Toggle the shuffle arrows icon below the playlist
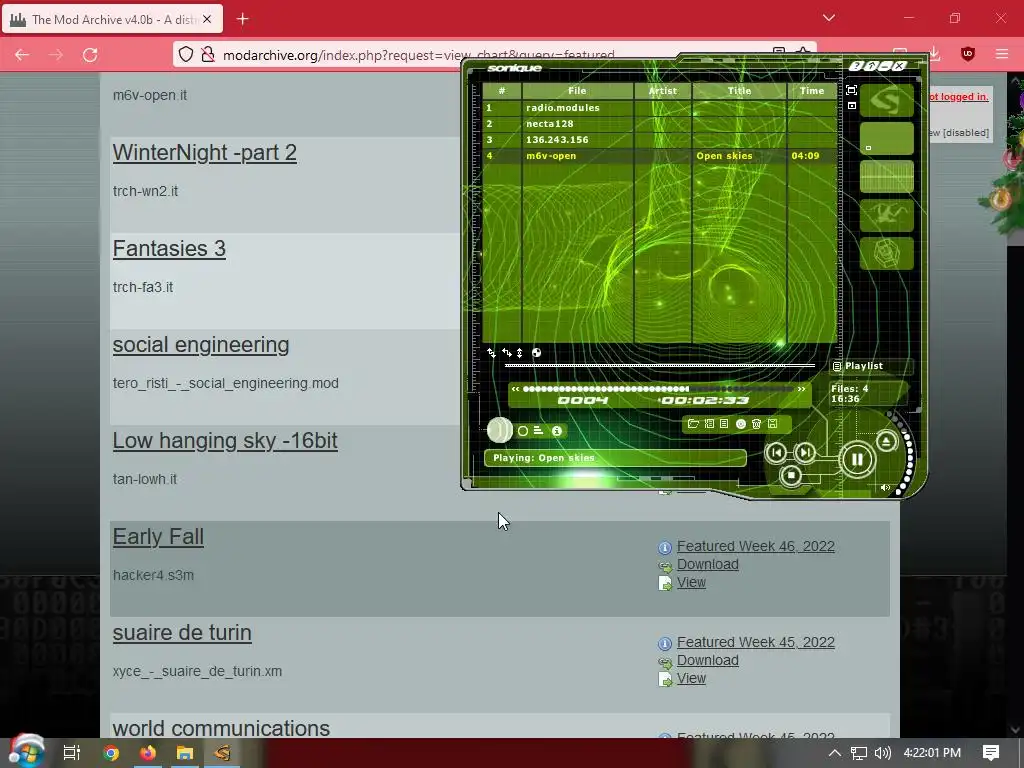The image size is (1024, 768). [491, 353]
